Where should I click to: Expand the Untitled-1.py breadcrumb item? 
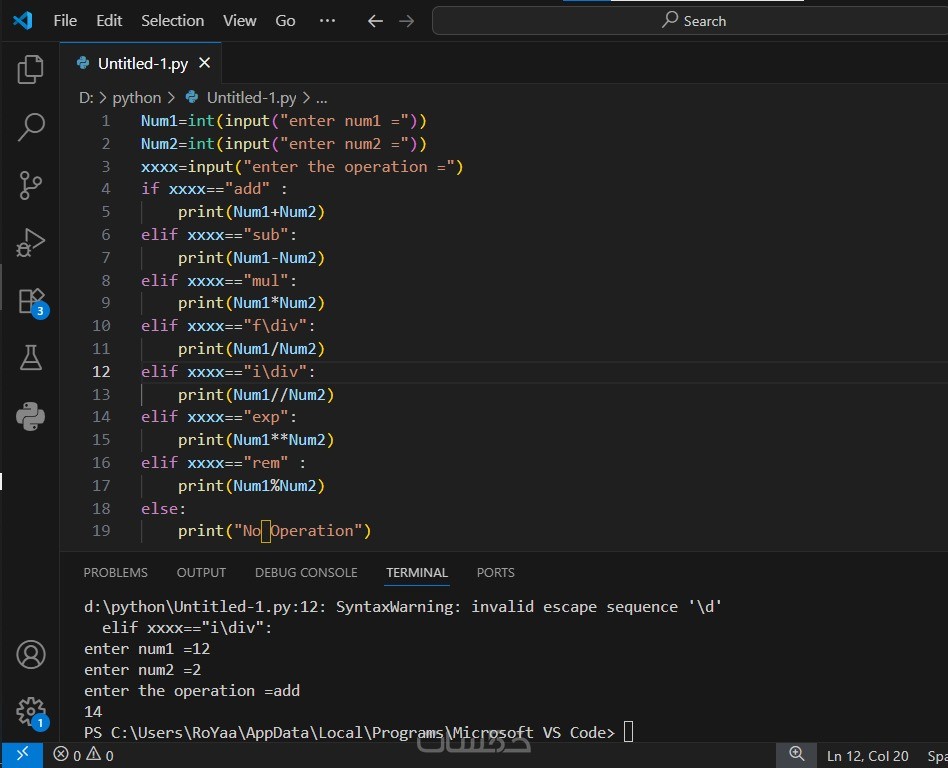[x=250, y=98]
